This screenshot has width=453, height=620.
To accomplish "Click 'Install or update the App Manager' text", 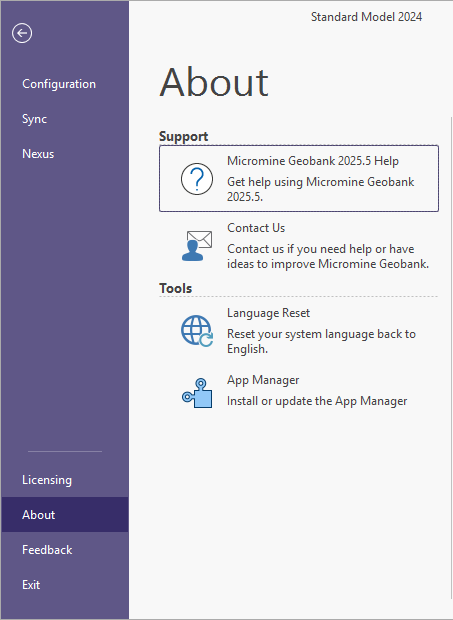I will (x=317, y=401).
